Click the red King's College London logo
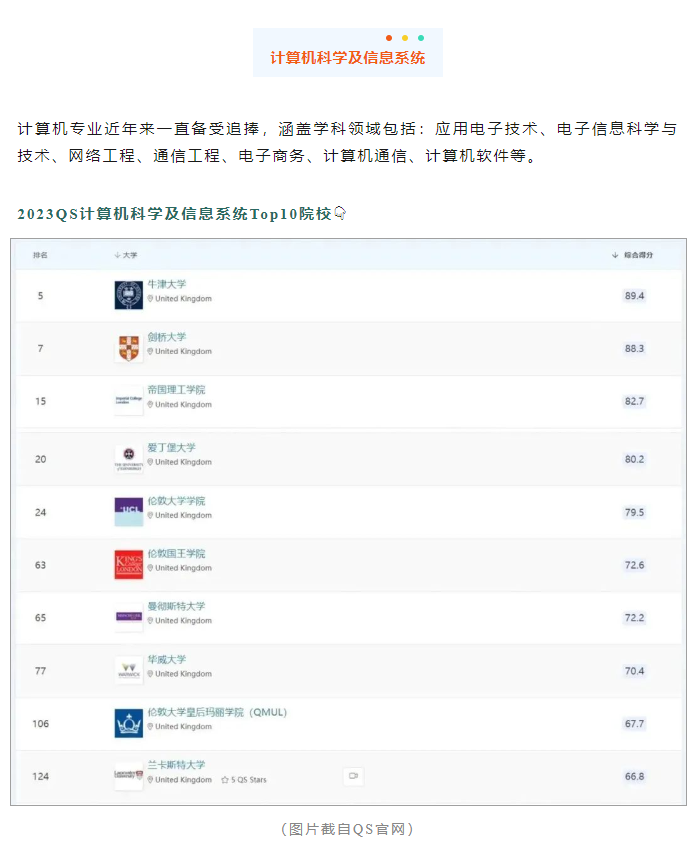The image size is (697, 851). (x=129, y=564)
